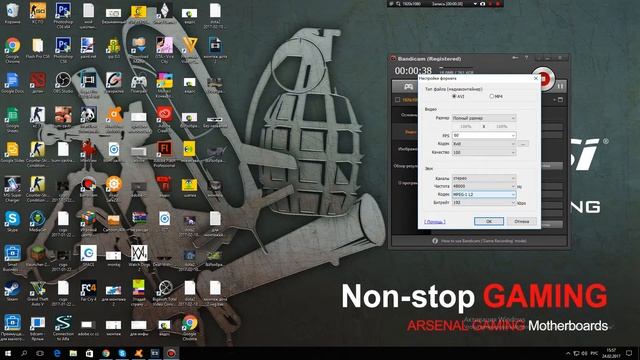Image resolution: width=640 pixels, height=360 pixels.
Task: Click the [Помощь] help link
Action: pyautogui.click(x=435, y=222)
